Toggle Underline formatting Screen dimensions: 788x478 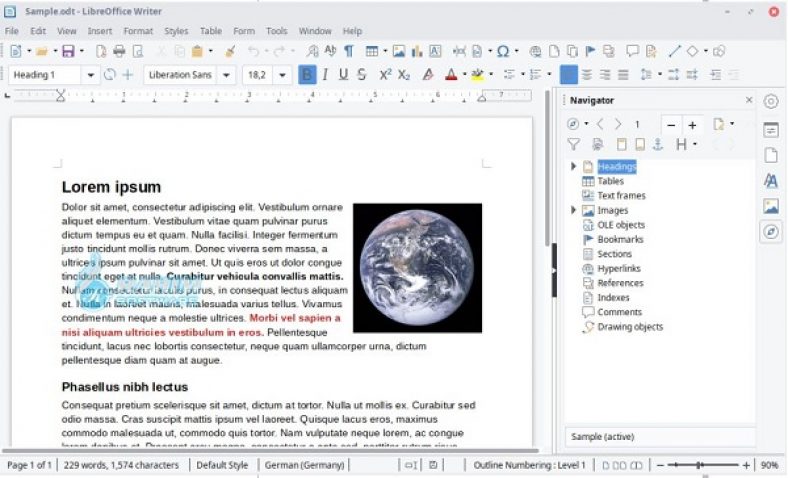click(344, 75)
